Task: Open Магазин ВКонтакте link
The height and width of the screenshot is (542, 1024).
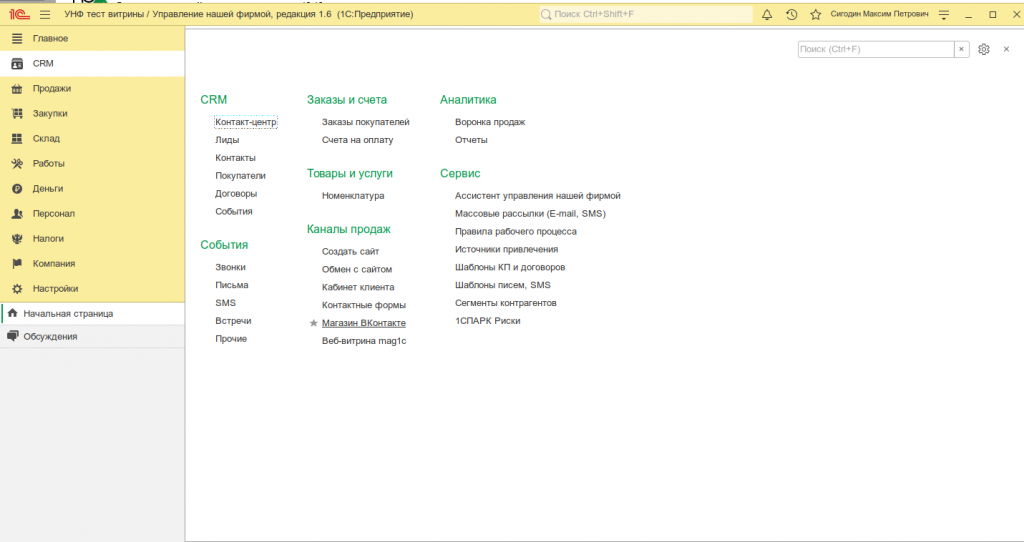Action: pos(364,323)
